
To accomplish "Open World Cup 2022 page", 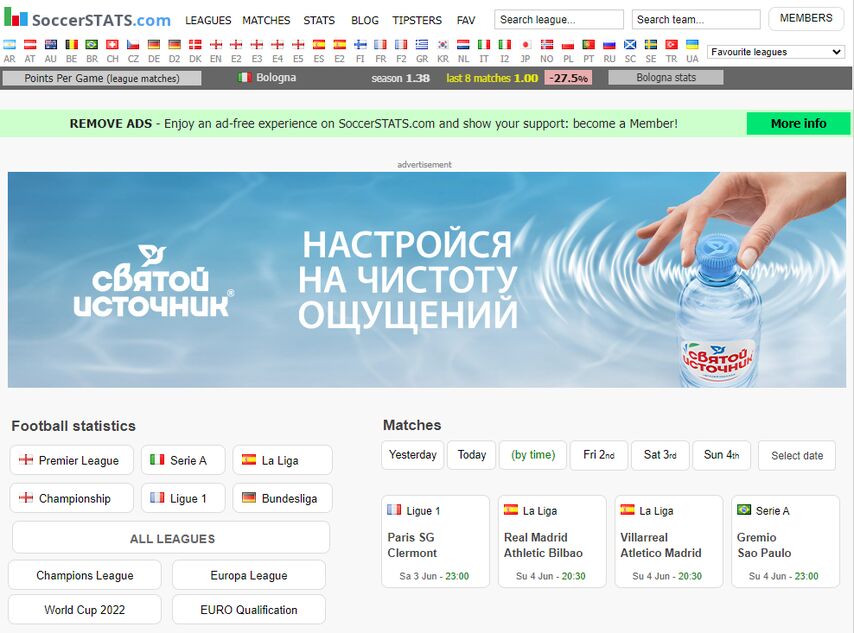I will coord(85,610).
